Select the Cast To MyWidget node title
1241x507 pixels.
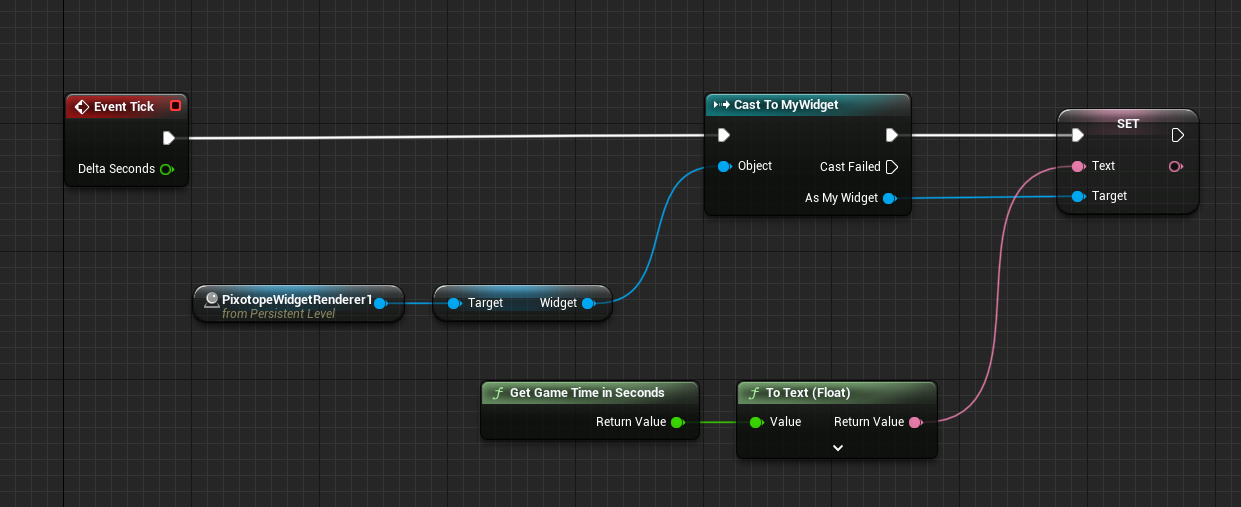[x=786, y=105]
